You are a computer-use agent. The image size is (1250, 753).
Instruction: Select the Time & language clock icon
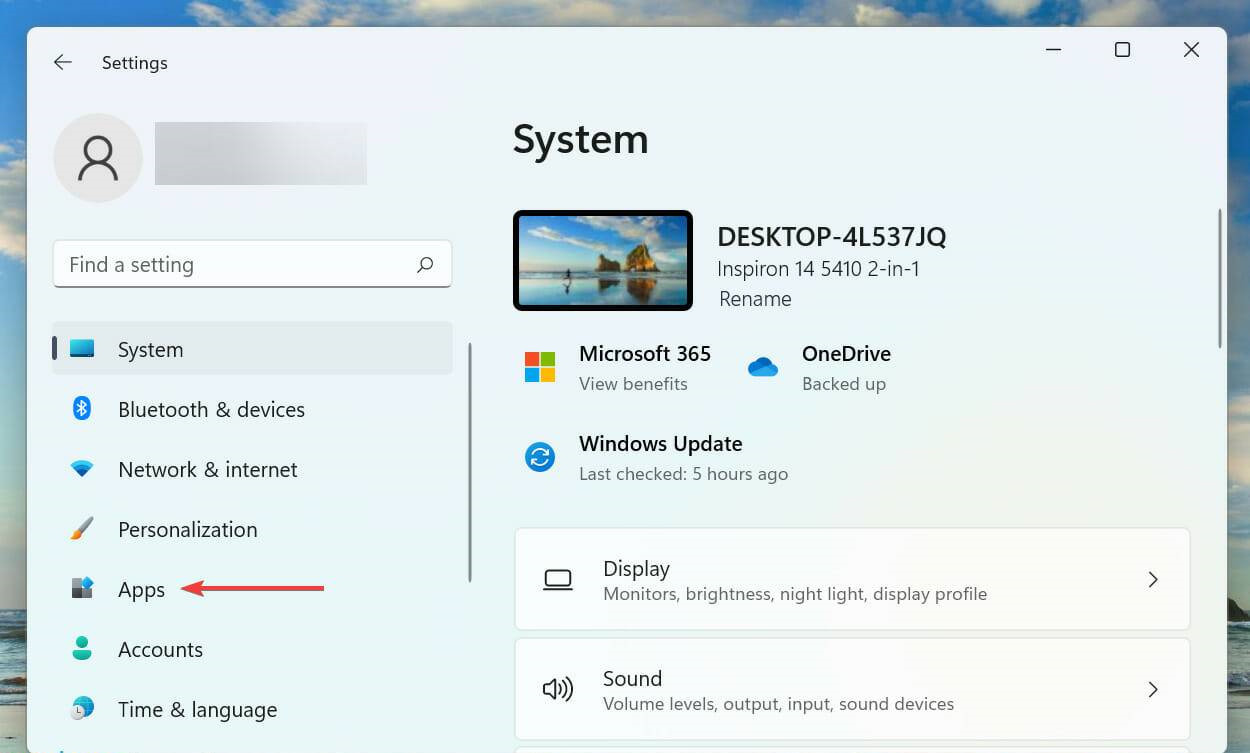click(81, 709)
